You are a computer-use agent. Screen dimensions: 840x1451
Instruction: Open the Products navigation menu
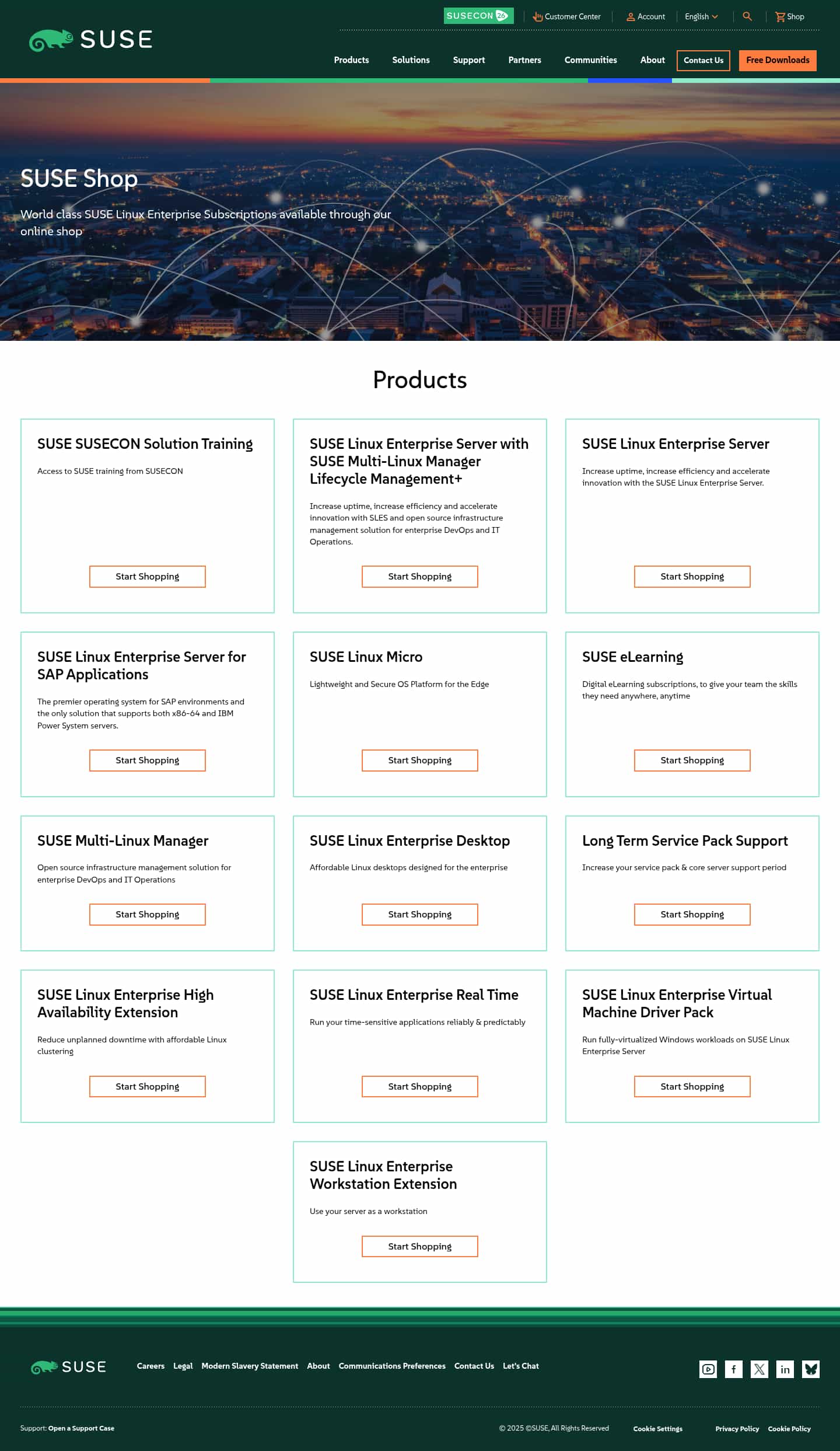(x=351, y=60)
